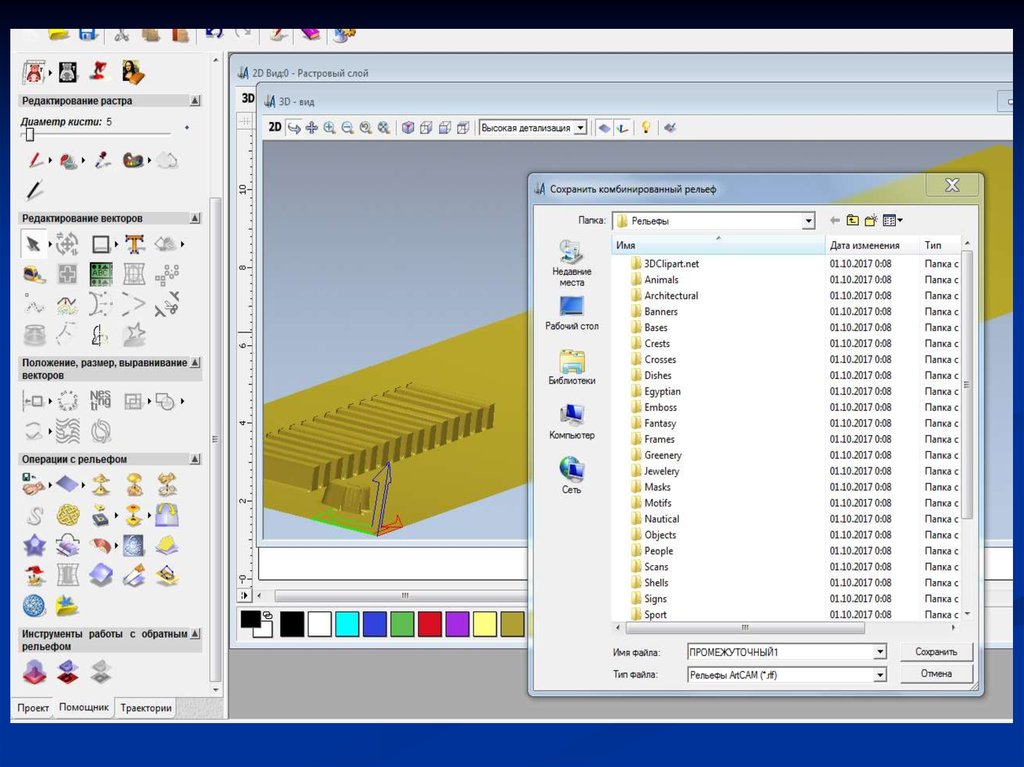Image resolution: width=1024 pixels, height=767 pixels.
Task: Click the Сохранить button
Action: [936, 652]
